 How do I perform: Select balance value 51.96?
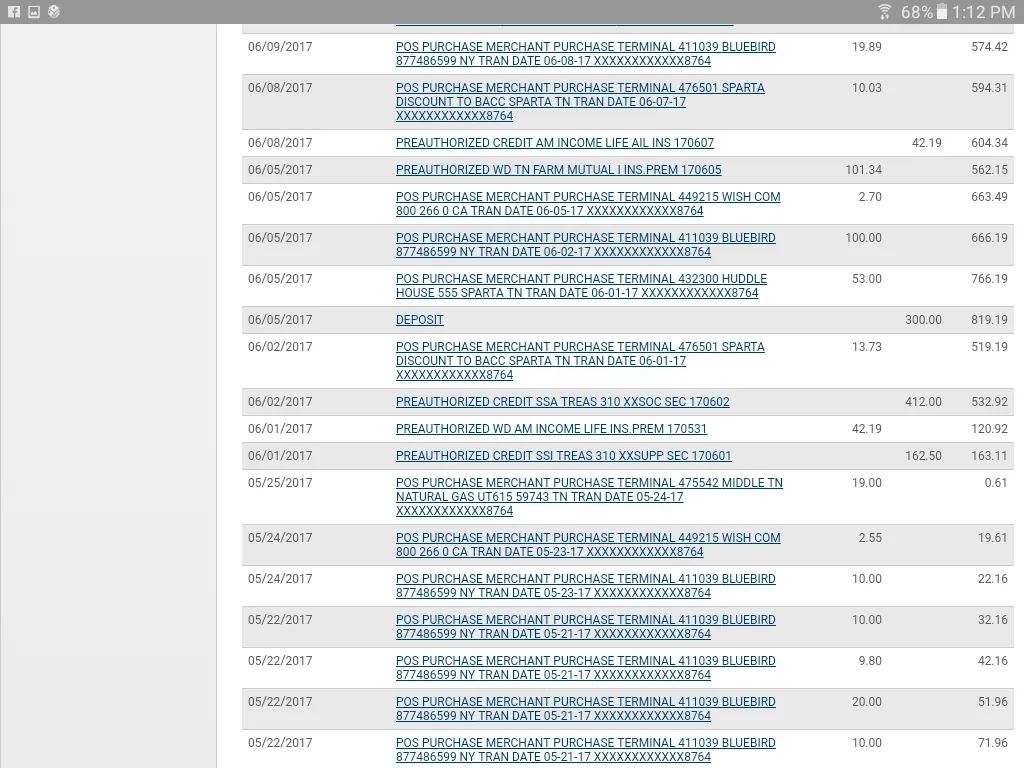point(993,701)
